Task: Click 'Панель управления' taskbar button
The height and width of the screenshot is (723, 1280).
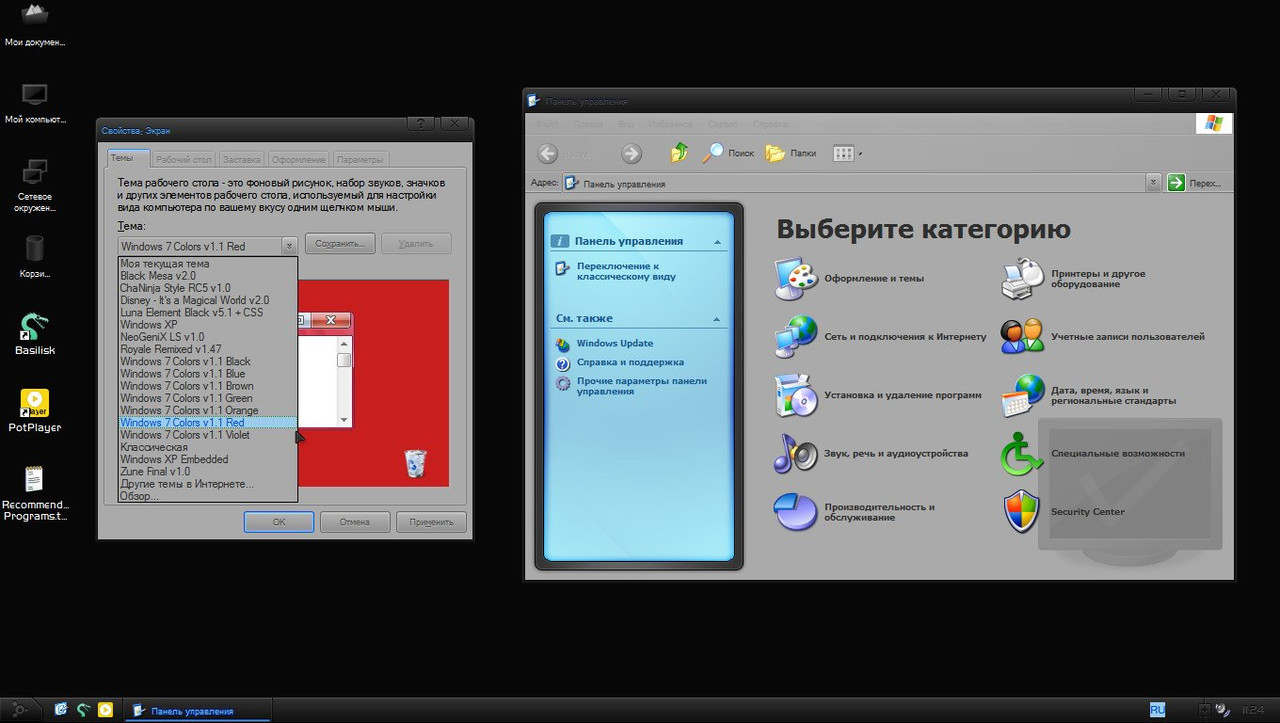Action: (198, 711)
